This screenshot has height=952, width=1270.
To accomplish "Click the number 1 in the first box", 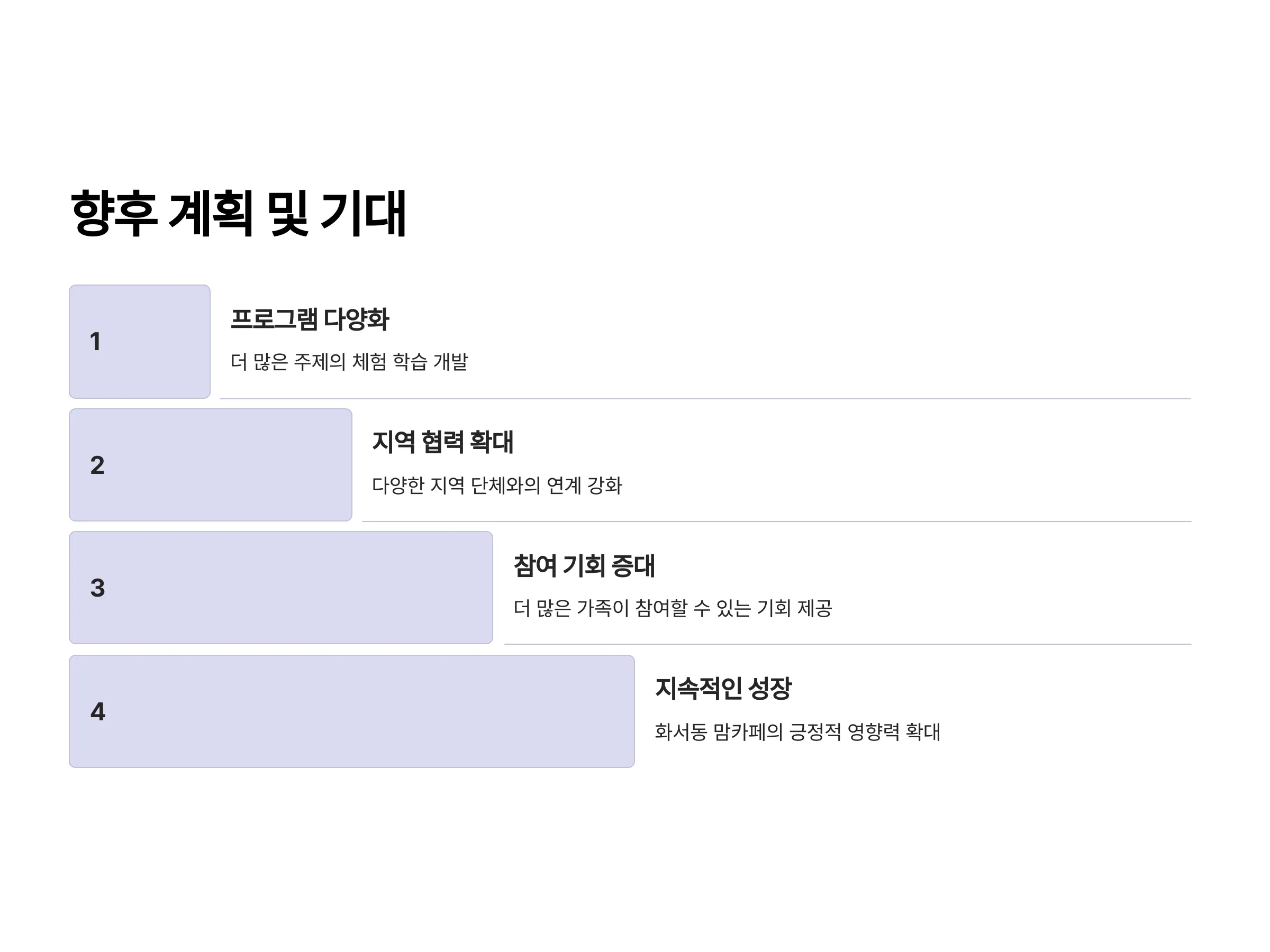I will tap(95, 342).
